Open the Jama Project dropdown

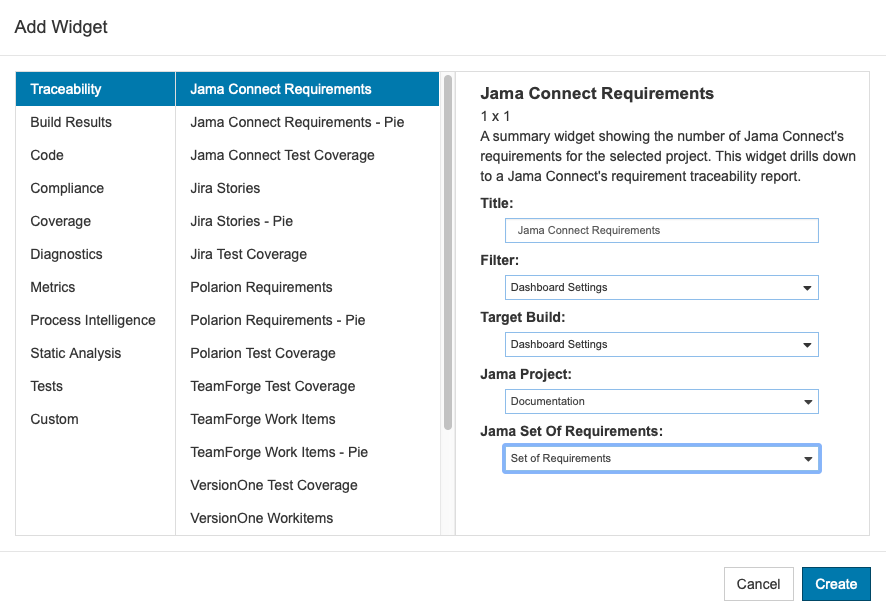(661, 401)
